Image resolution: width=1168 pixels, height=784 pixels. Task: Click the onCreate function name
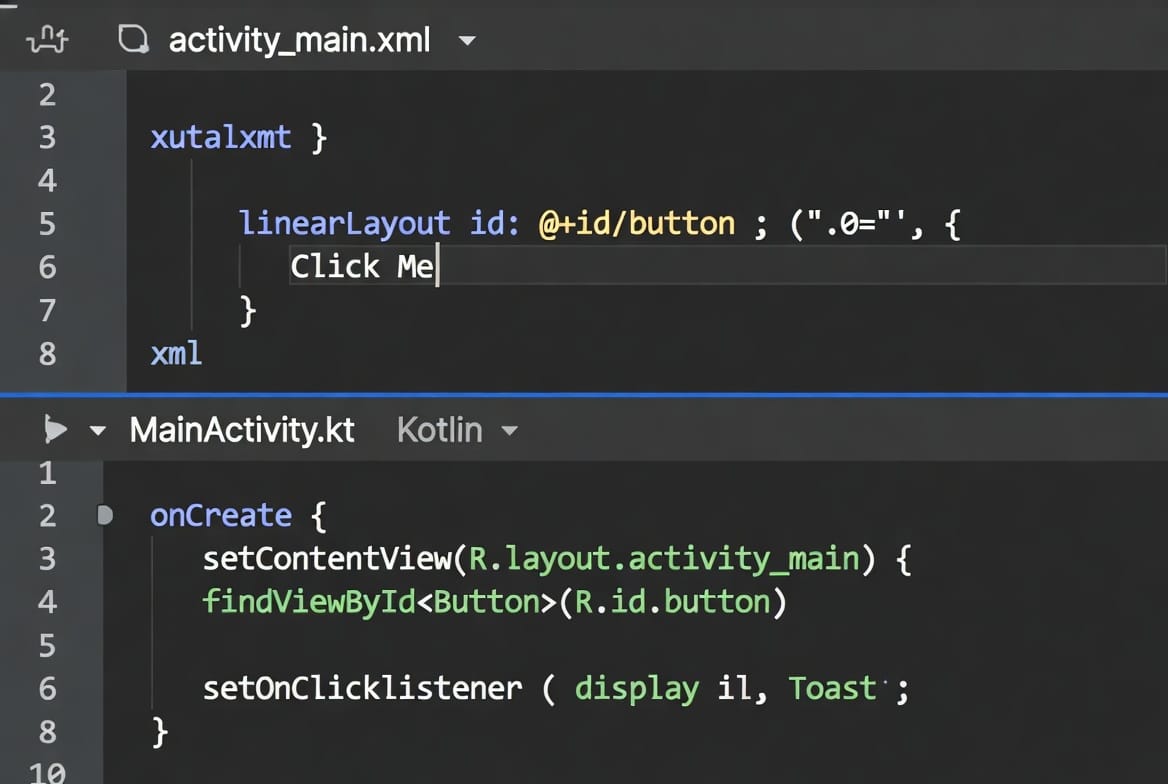click(220, 516)
